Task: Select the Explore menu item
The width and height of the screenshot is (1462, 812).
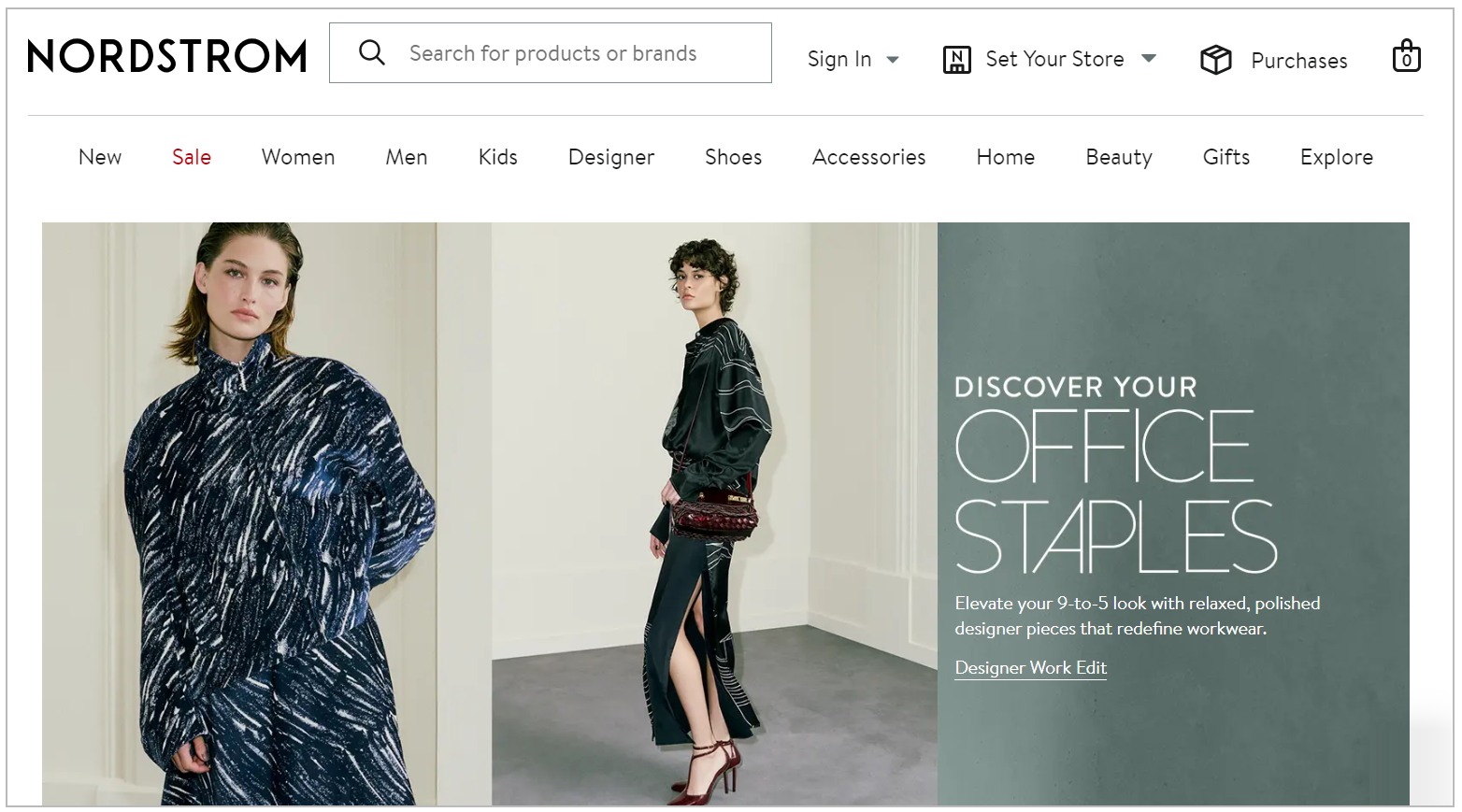Action: [1337, 157]
